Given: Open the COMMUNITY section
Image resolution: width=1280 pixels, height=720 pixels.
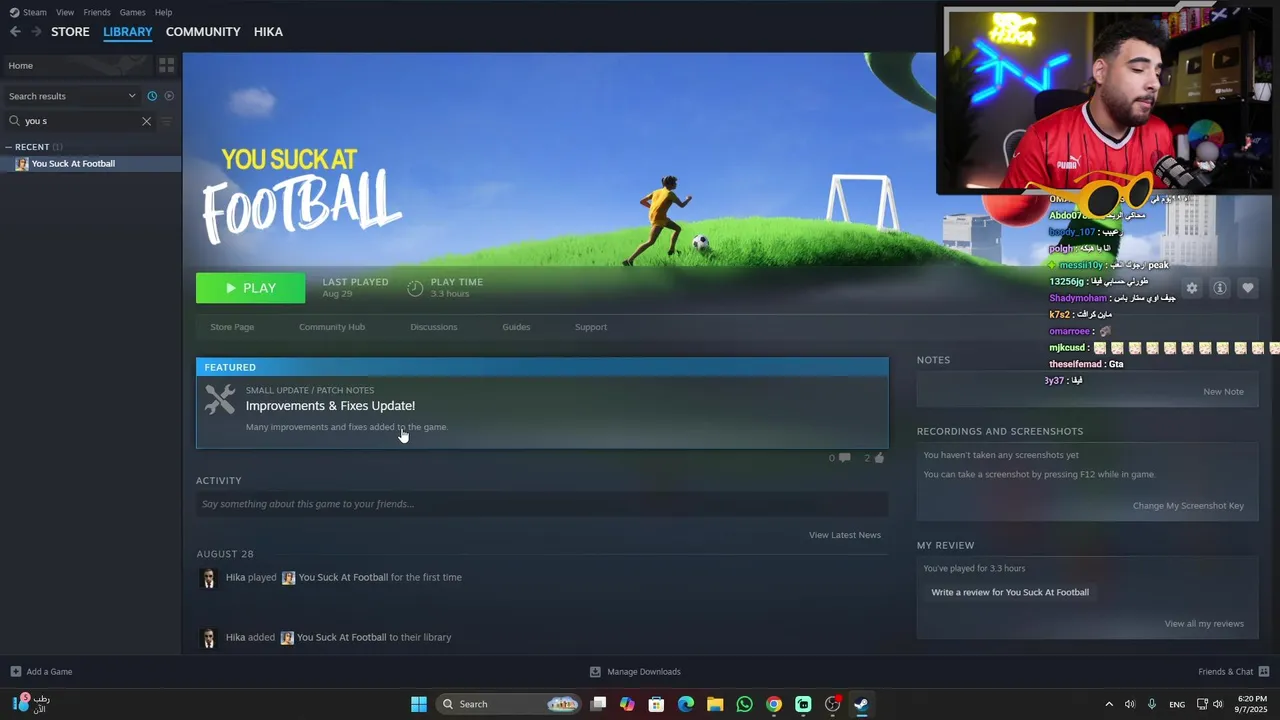Looking at the screenshot, I should (x=203, y=32).
